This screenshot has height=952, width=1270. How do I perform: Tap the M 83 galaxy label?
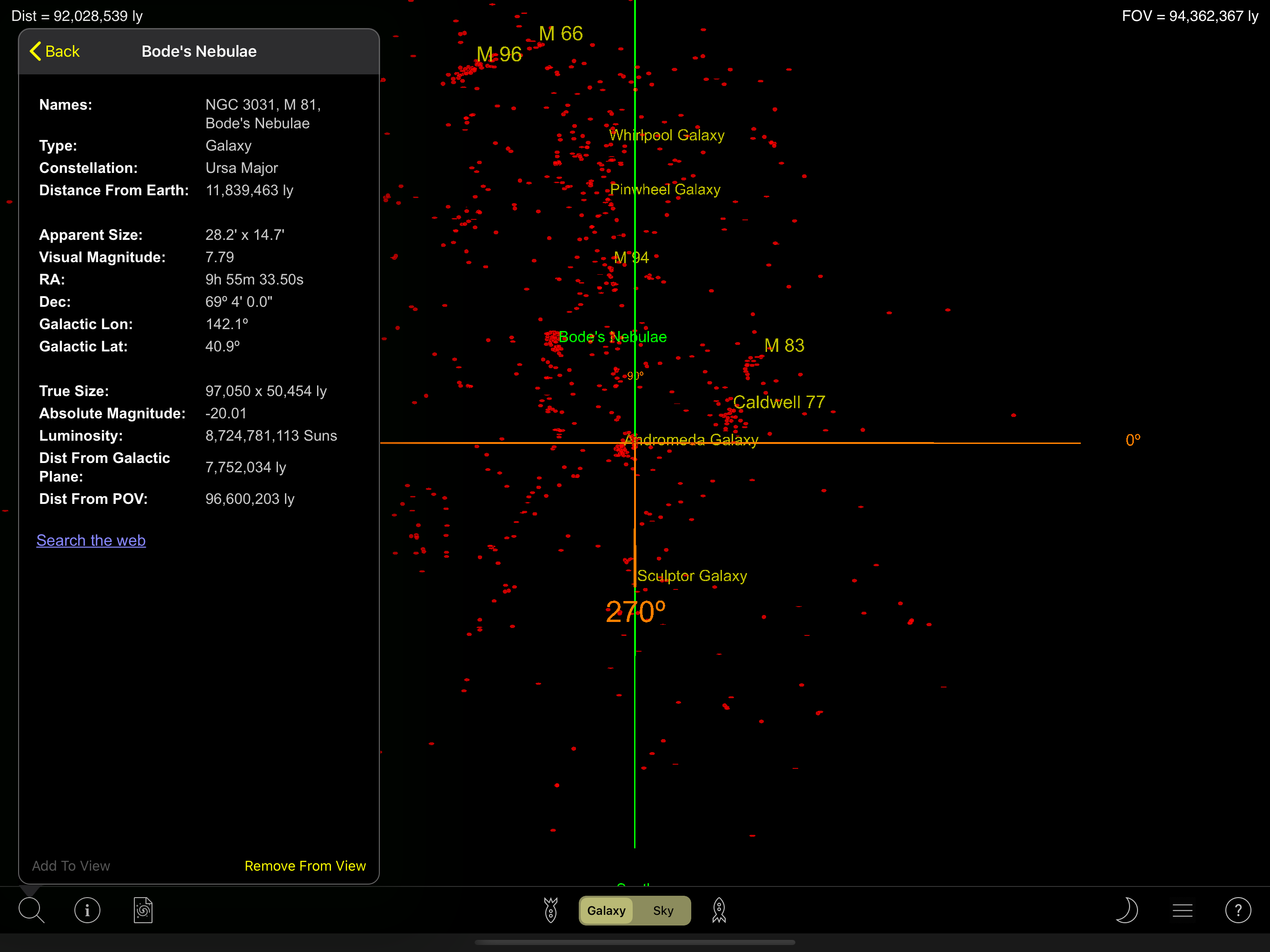click(x=784, y=345)
